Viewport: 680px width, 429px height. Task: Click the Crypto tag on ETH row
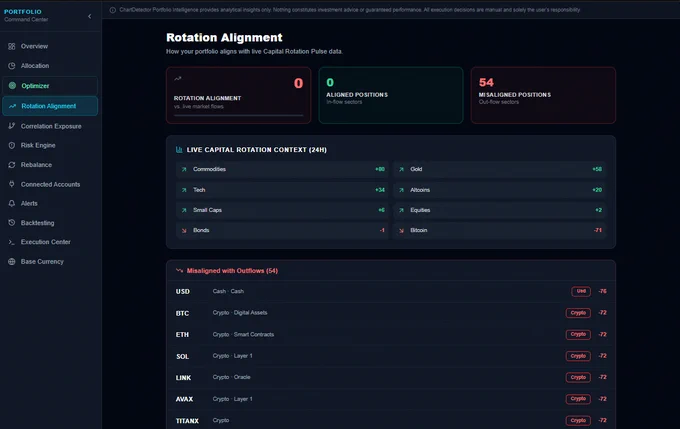click(x=578, y=334)
